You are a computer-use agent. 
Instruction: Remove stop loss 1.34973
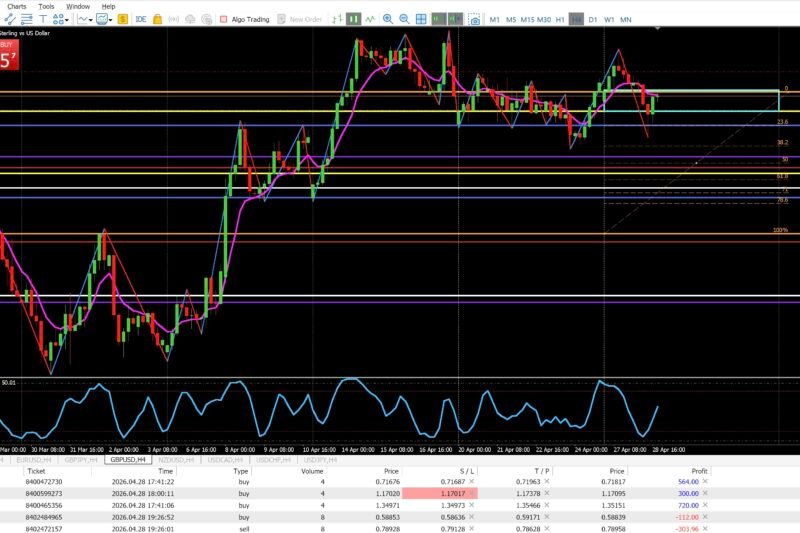[x=471, y=505]
